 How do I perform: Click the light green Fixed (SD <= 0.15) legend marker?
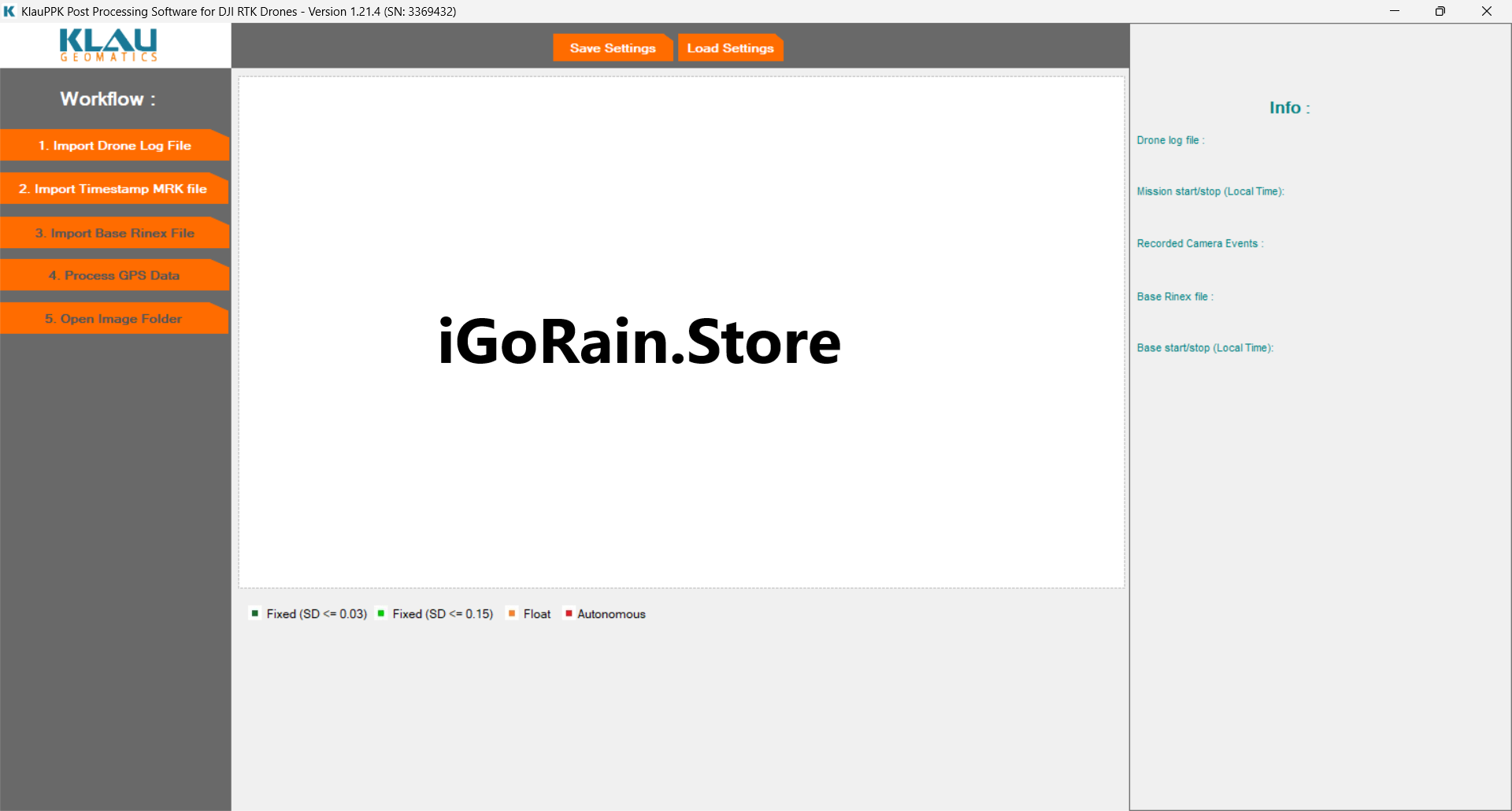381,613
